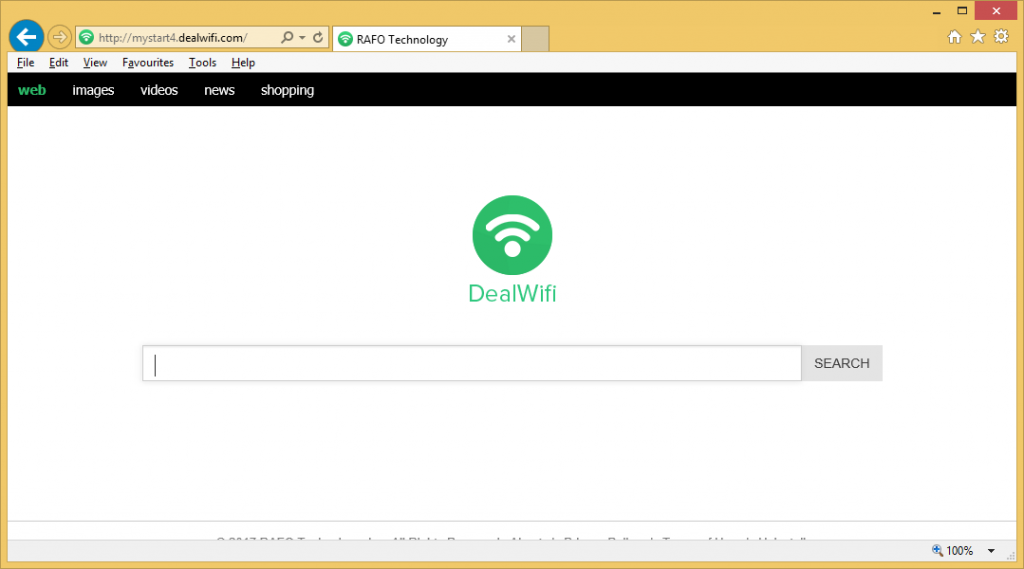
Task: Expand the address bar autocomplete dropdown arrow
Action: click(x=302, y=38)
